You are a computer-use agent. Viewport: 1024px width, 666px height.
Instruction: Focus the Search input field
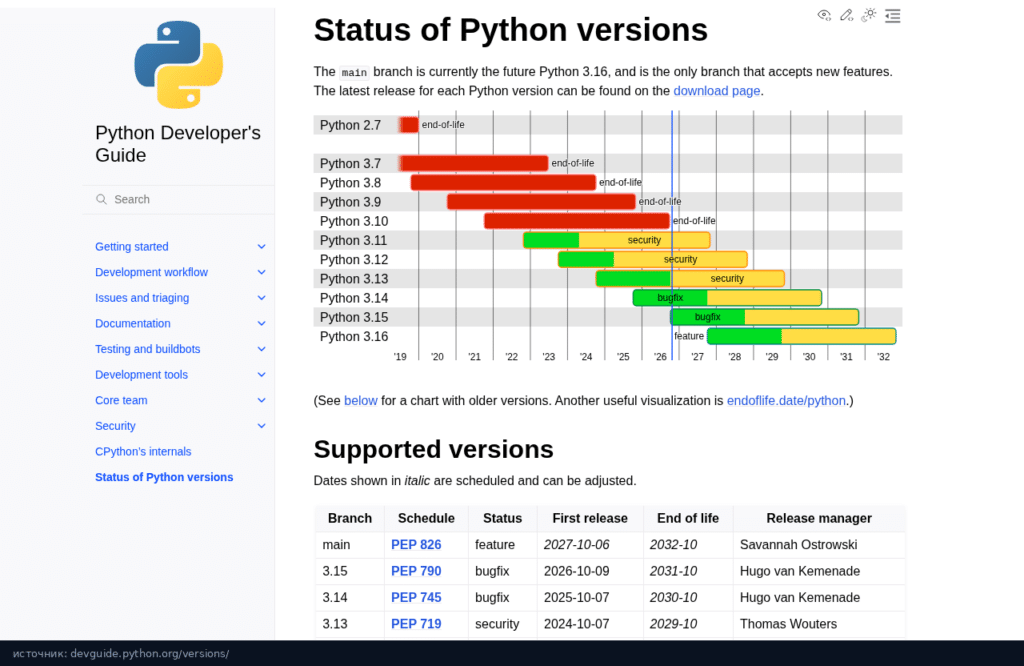click(178, 199)
